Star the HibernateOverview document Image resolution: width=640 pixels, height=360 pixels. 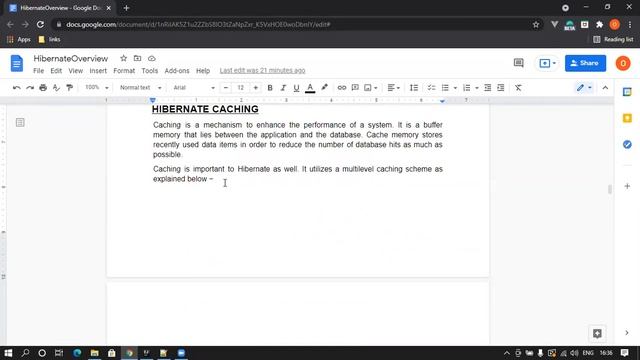(x=123, y=58)
